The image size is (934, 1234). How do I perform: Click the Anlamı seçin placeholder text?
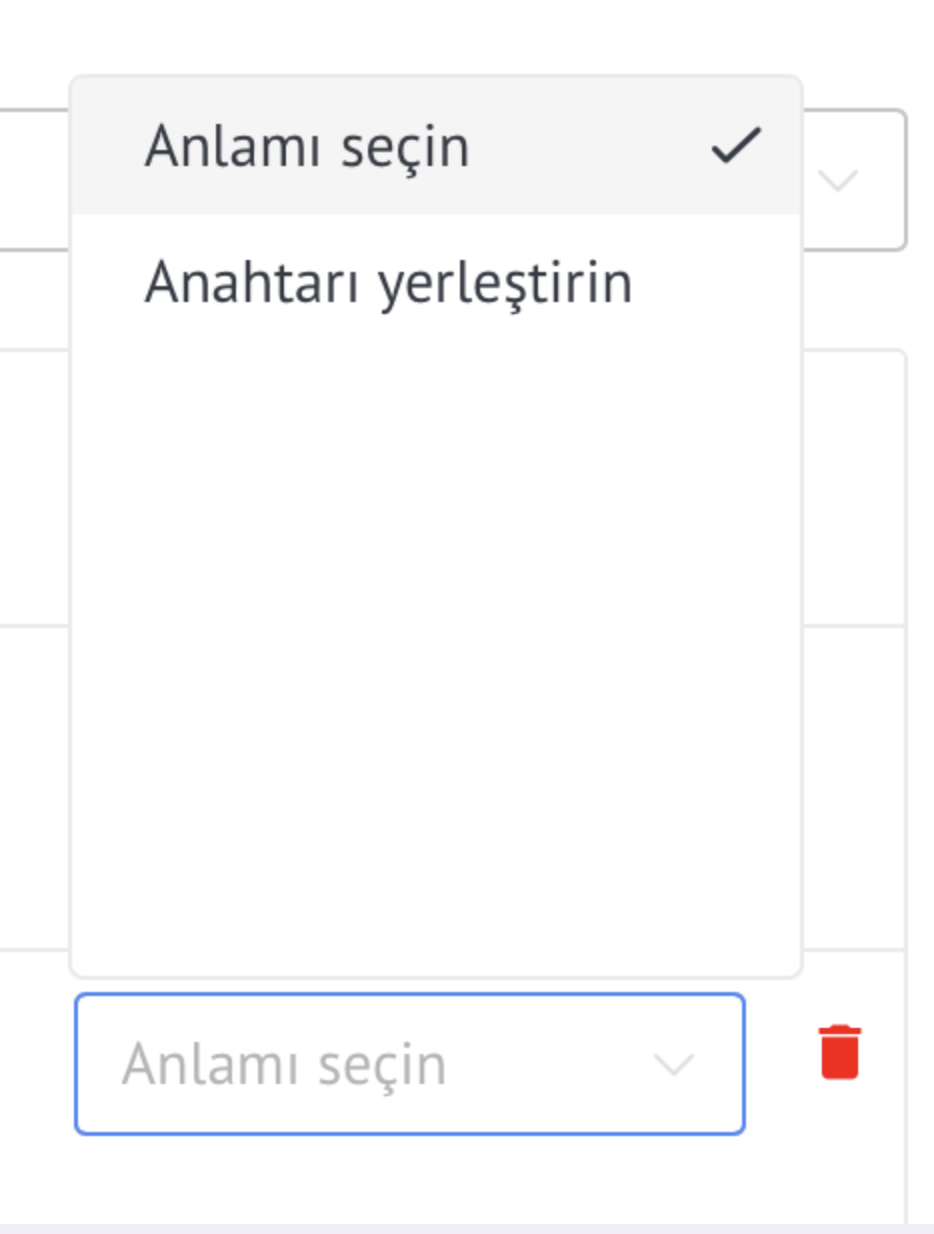click(x=284, y=1065)
